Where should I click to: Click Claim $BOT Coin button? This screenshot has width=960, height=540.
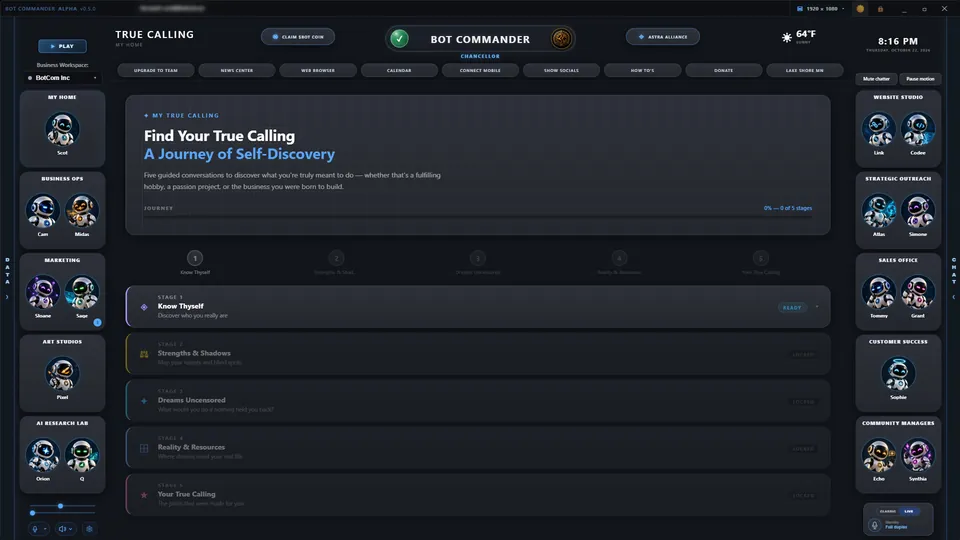[298, 37]
